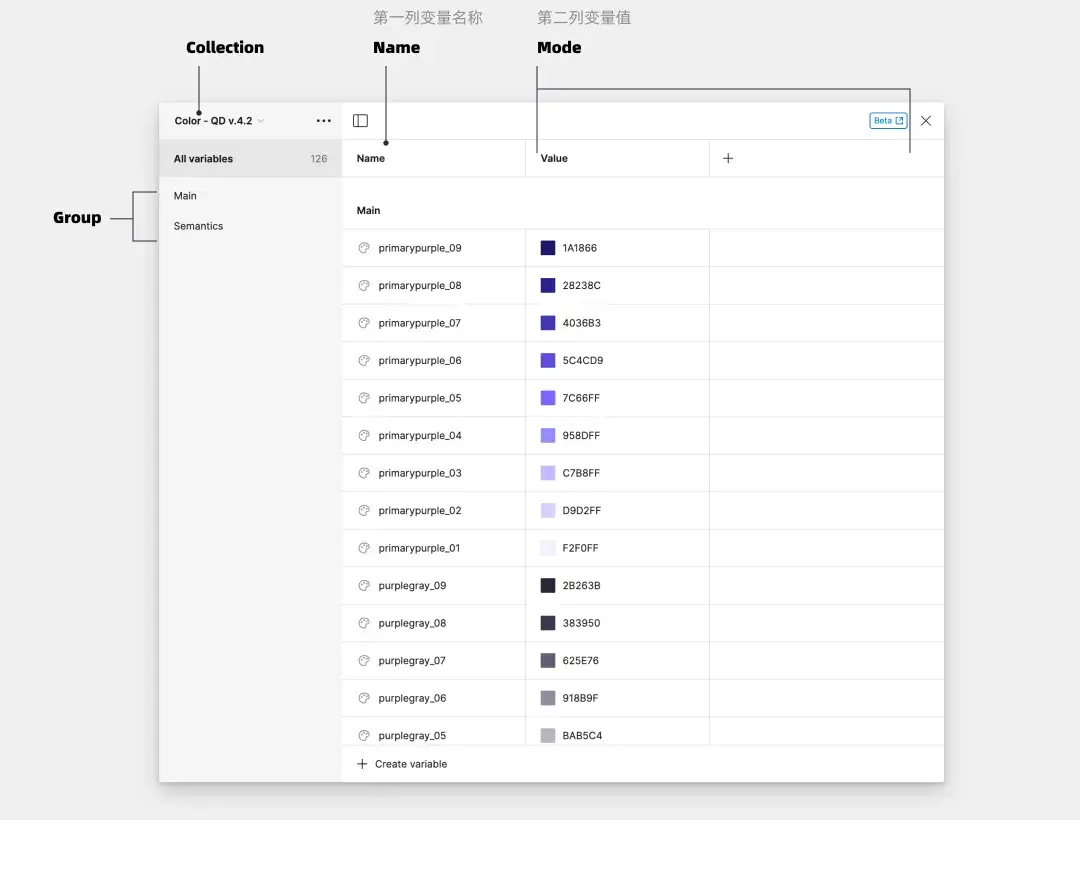Click the color palette icon beside primarypurple_09
Screen dimensions: 1080x874
[364, 248]
